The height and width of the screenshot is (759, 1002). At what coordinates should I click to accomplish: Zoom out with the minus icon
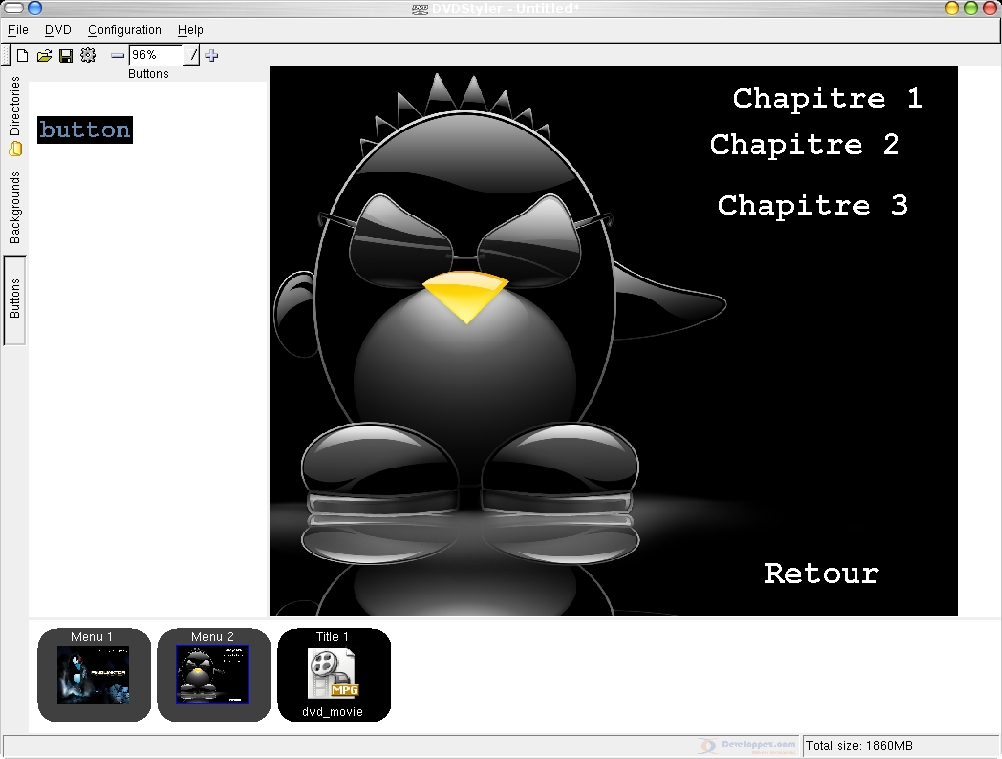[x=117, y=56]
